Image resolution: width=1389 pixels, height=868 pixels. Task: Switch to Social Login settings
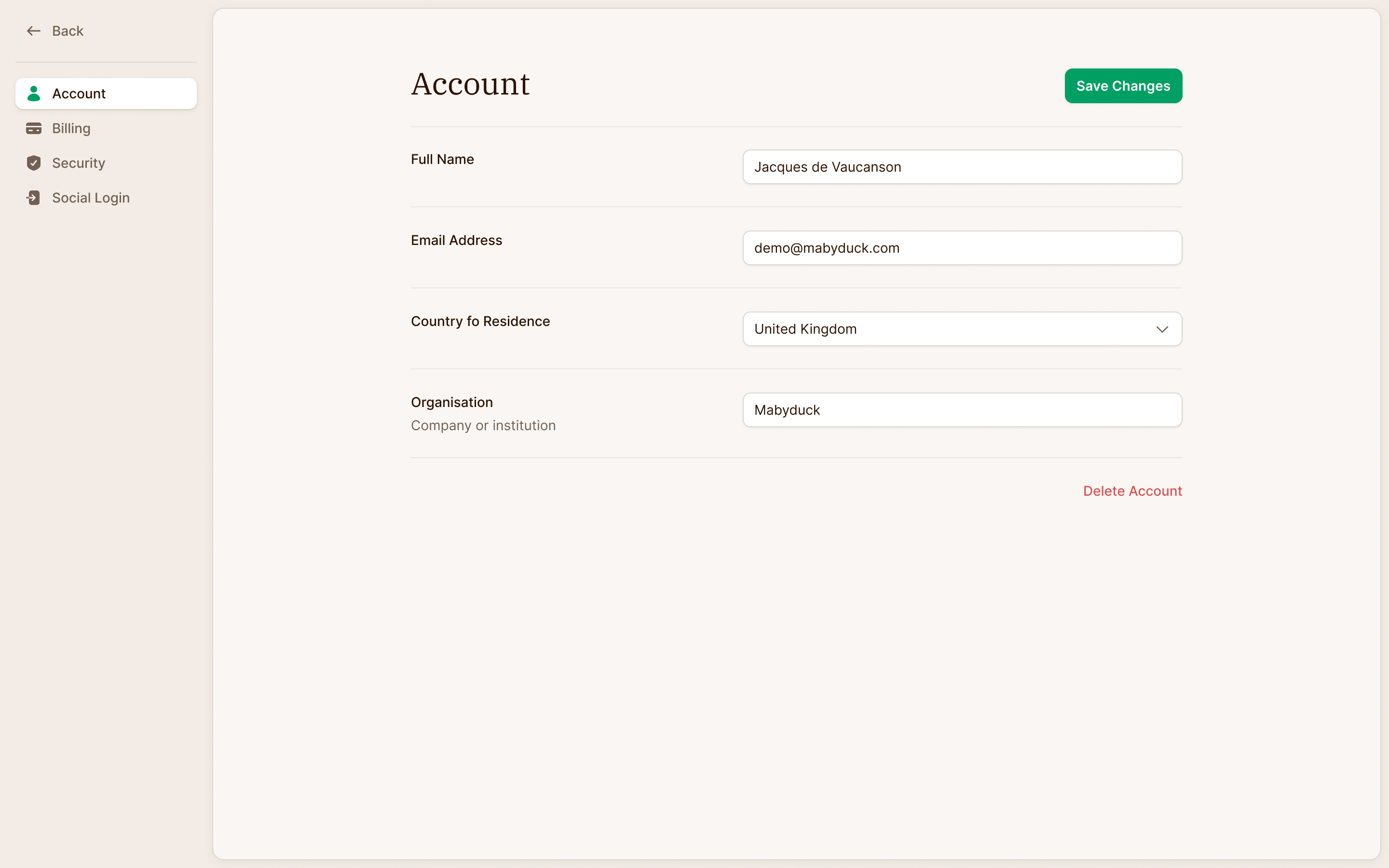pyautogui.click(x=106, y=198)
